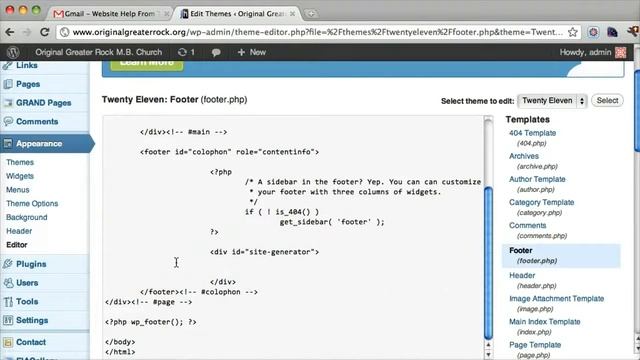
Task: Open the Comments template file
Action: click(527, 225)
